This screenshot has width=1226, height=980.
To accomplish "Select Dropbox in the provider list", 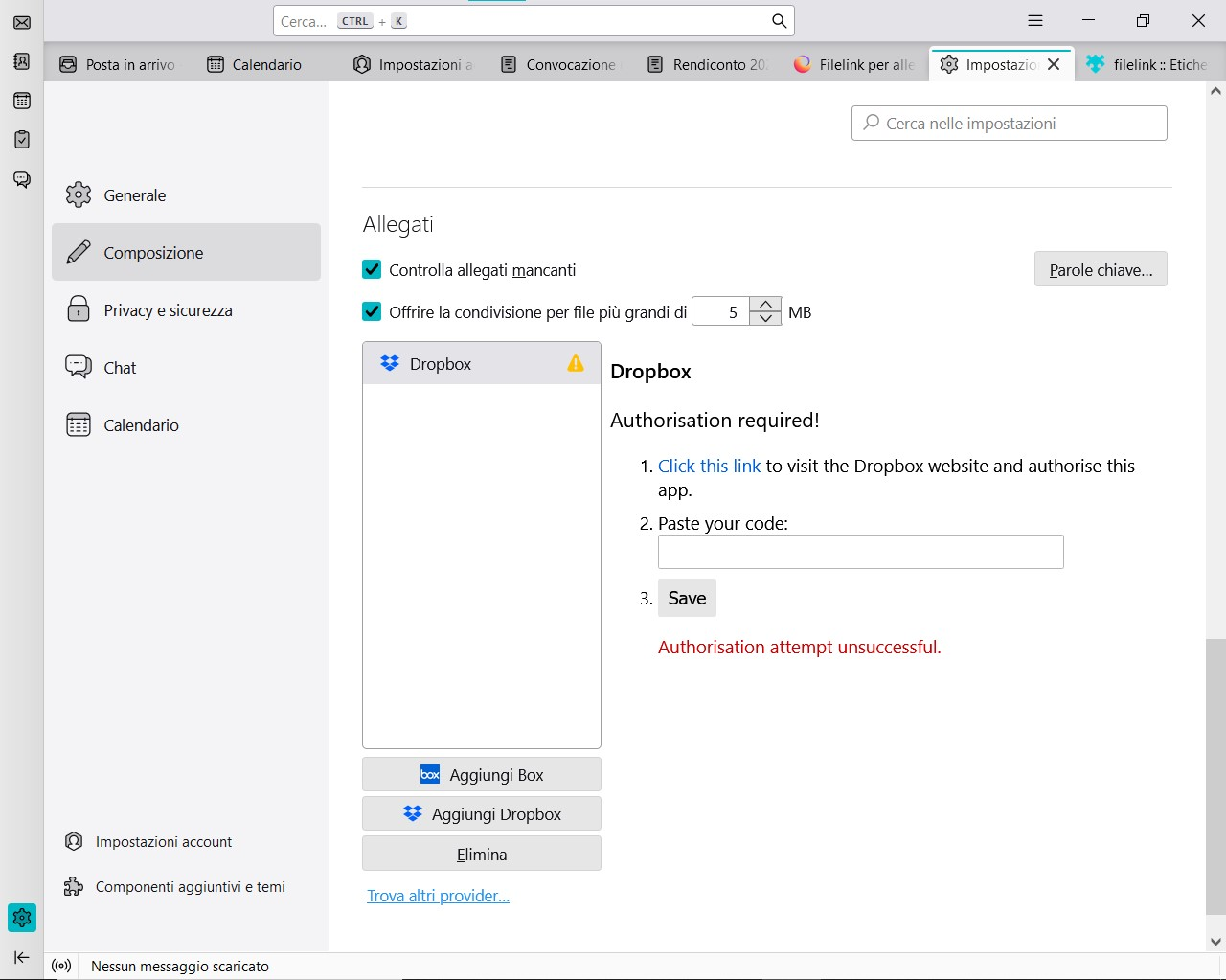I will 482,363.
